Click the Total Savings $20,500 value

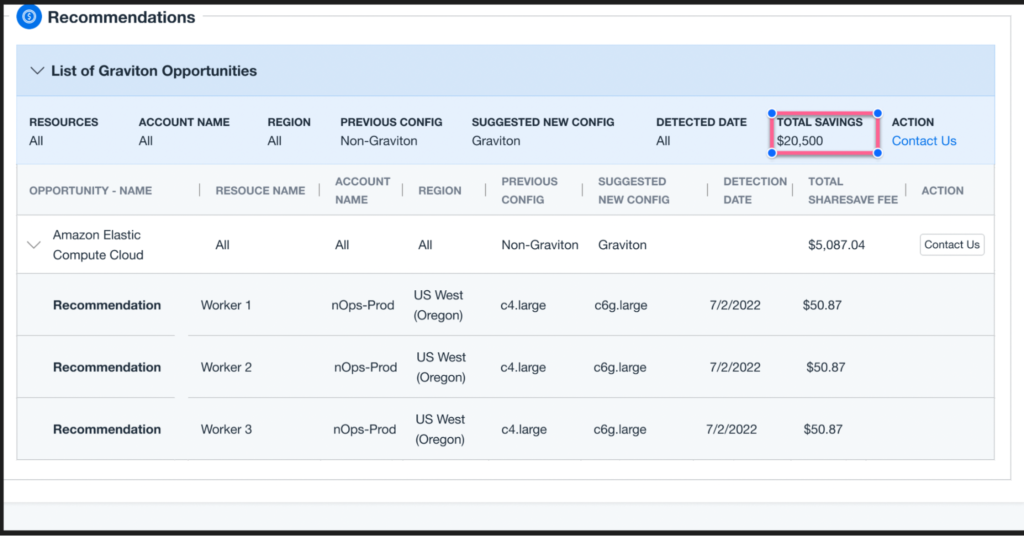[799, 141]
